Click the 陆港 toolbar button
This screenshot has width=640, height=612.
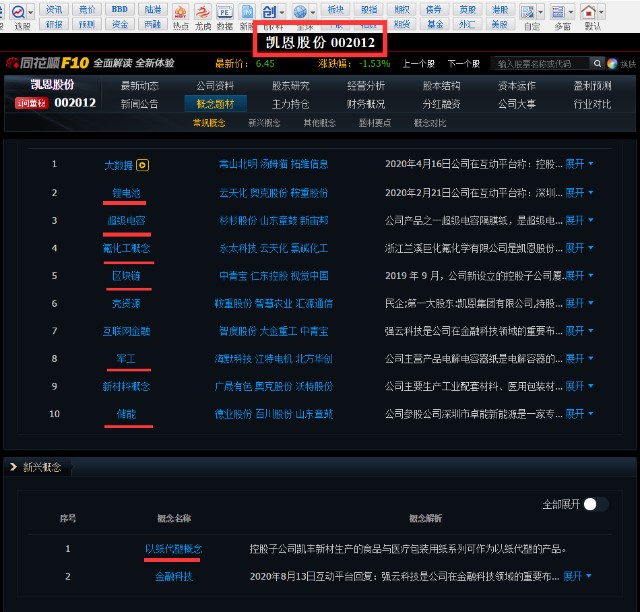(x=153, y=9)
